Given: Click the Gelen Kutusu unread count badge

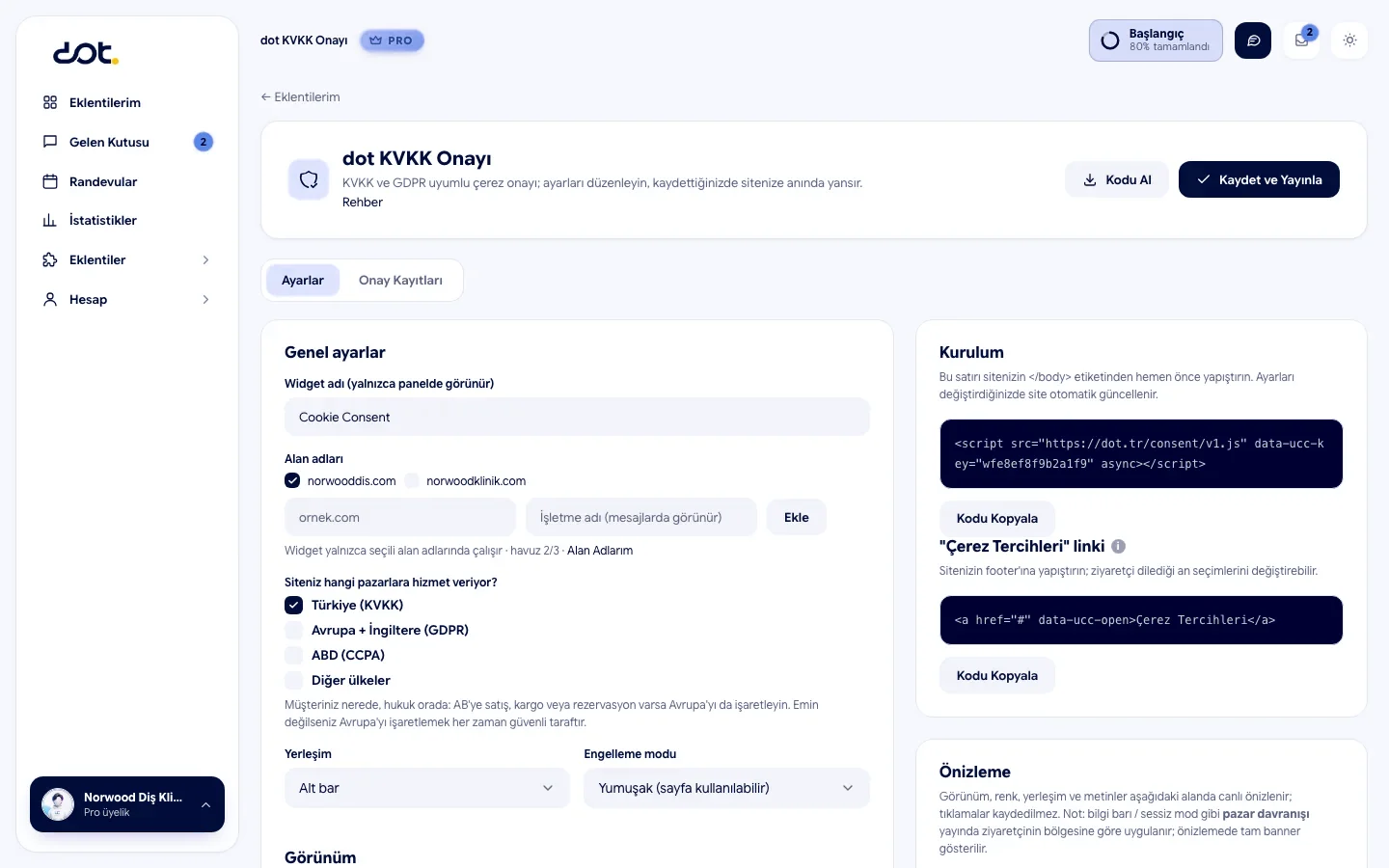Looking at the screenshot, I should tap(203, 142).
